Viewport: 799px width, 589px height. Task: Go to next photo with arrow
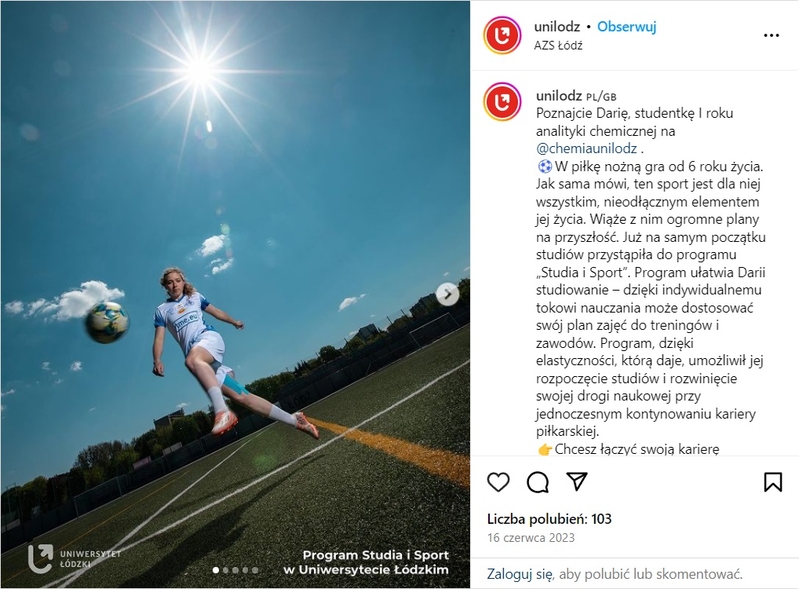pyautogui.click(x=447, y=294)
